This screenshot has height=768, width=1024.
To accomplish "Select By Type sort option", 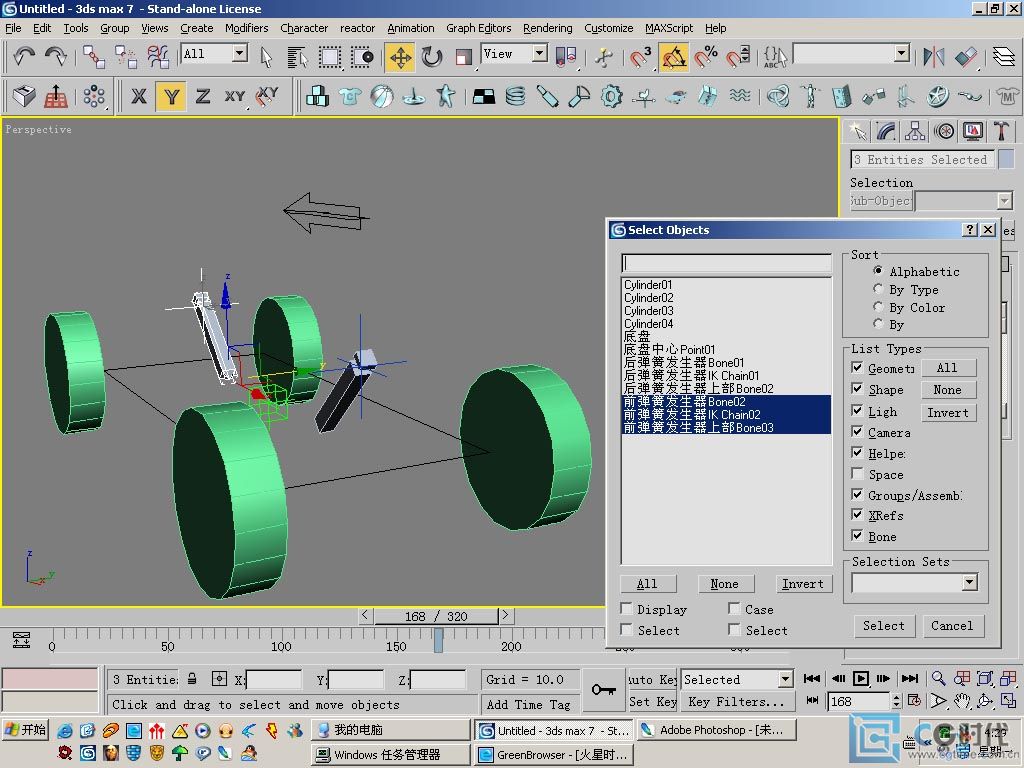I will (x=878, y=289).
